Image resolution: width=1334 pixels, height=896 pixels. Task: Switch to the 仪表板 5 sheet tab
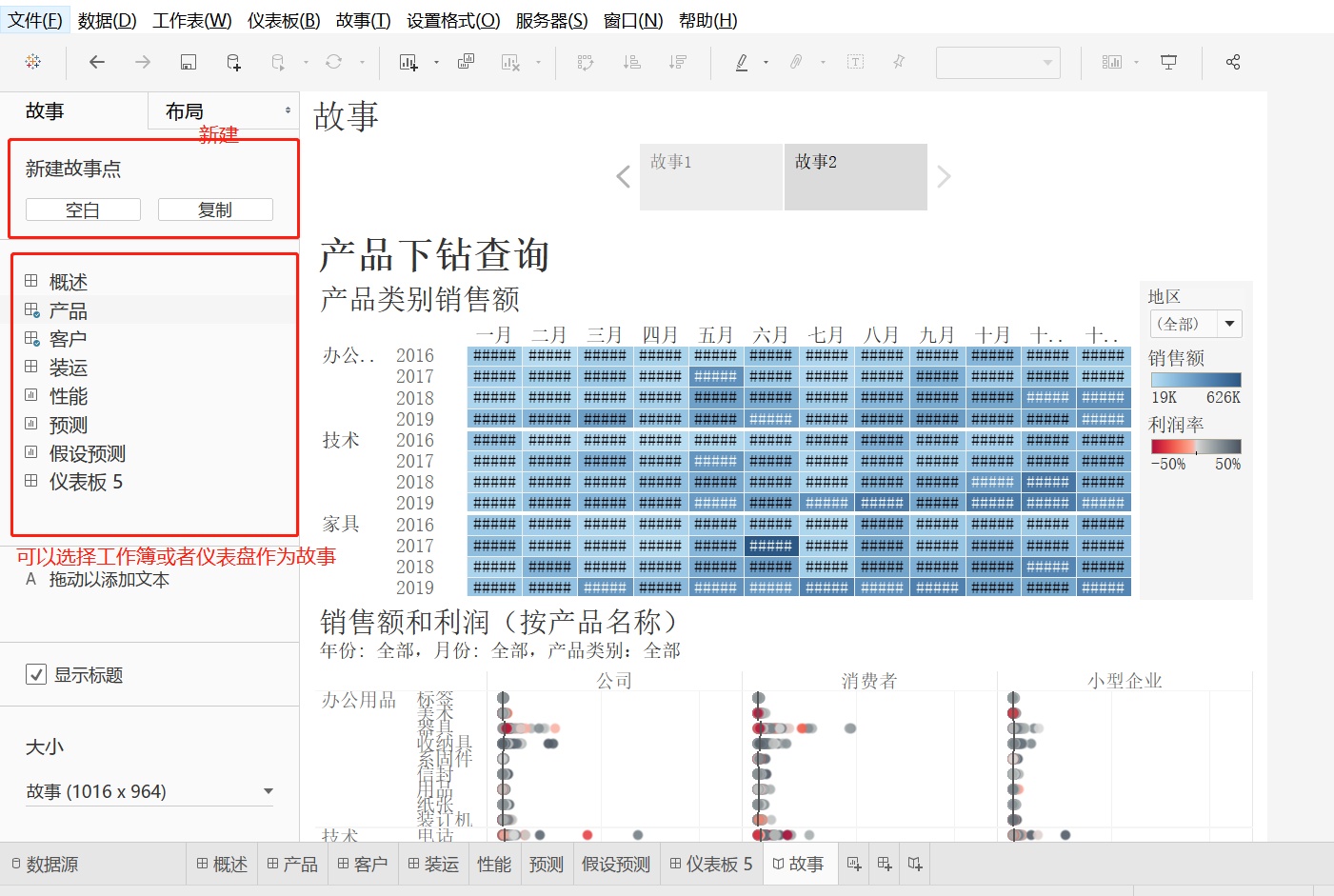711,864
